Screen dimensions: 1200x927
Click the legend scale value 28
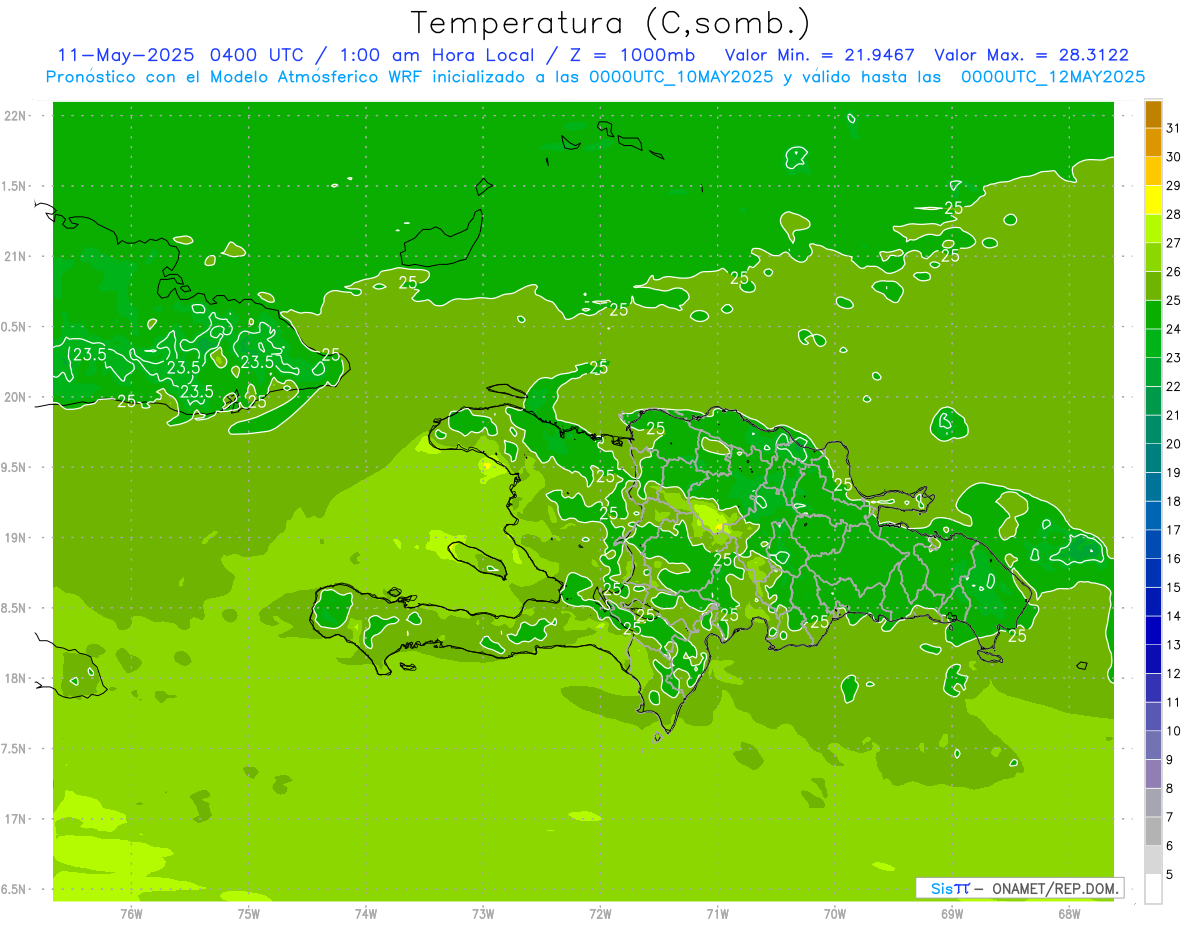click(1174, 214)
